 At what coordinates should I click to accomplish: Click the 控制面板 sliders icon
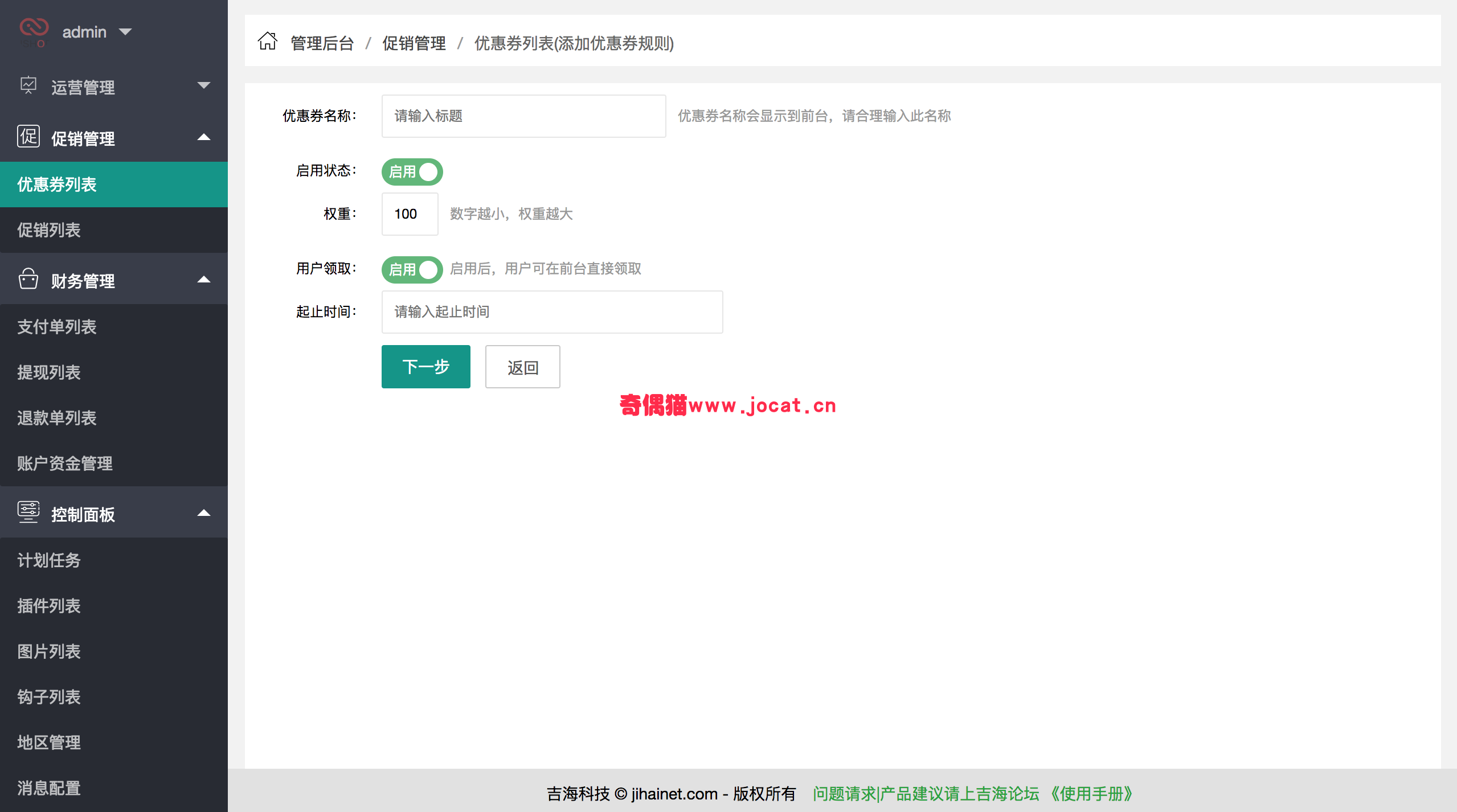[x=28, y=512]
